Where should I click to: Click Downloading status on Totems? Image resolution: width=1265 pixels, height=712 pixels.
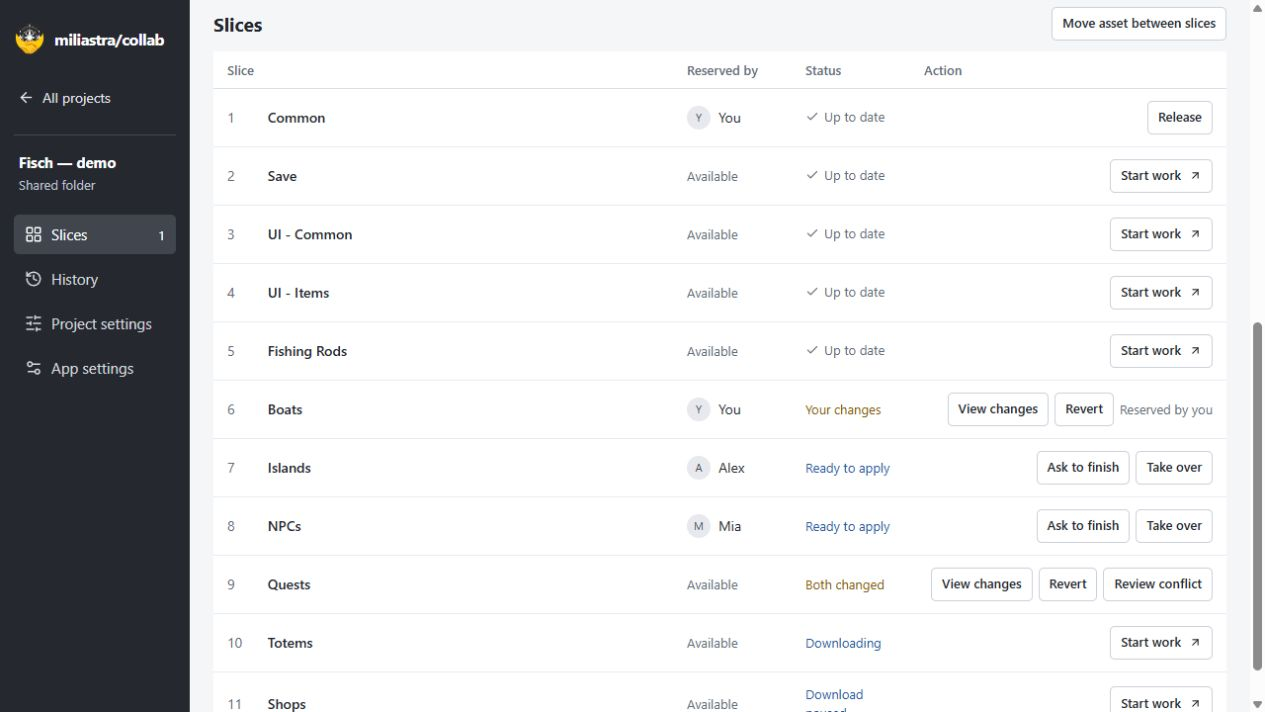[x=843, y=643]
